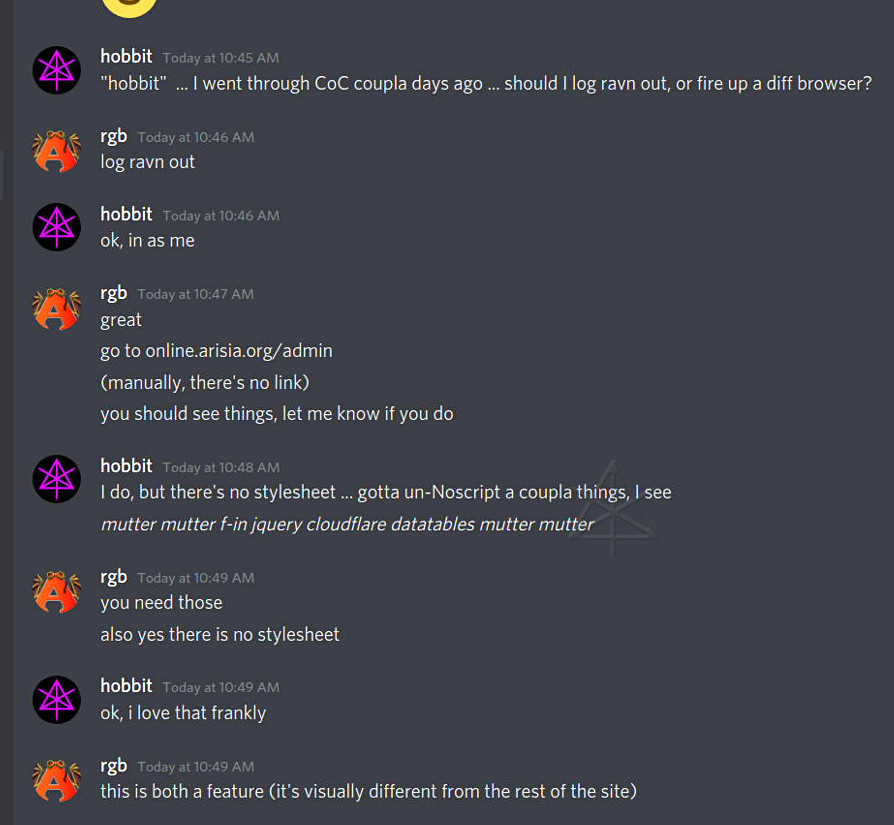The width and height of the screenshot is (894, 825).
Task: Click hobbit's avatar beside "ok, in as me"
Action: tap(56, 227)
